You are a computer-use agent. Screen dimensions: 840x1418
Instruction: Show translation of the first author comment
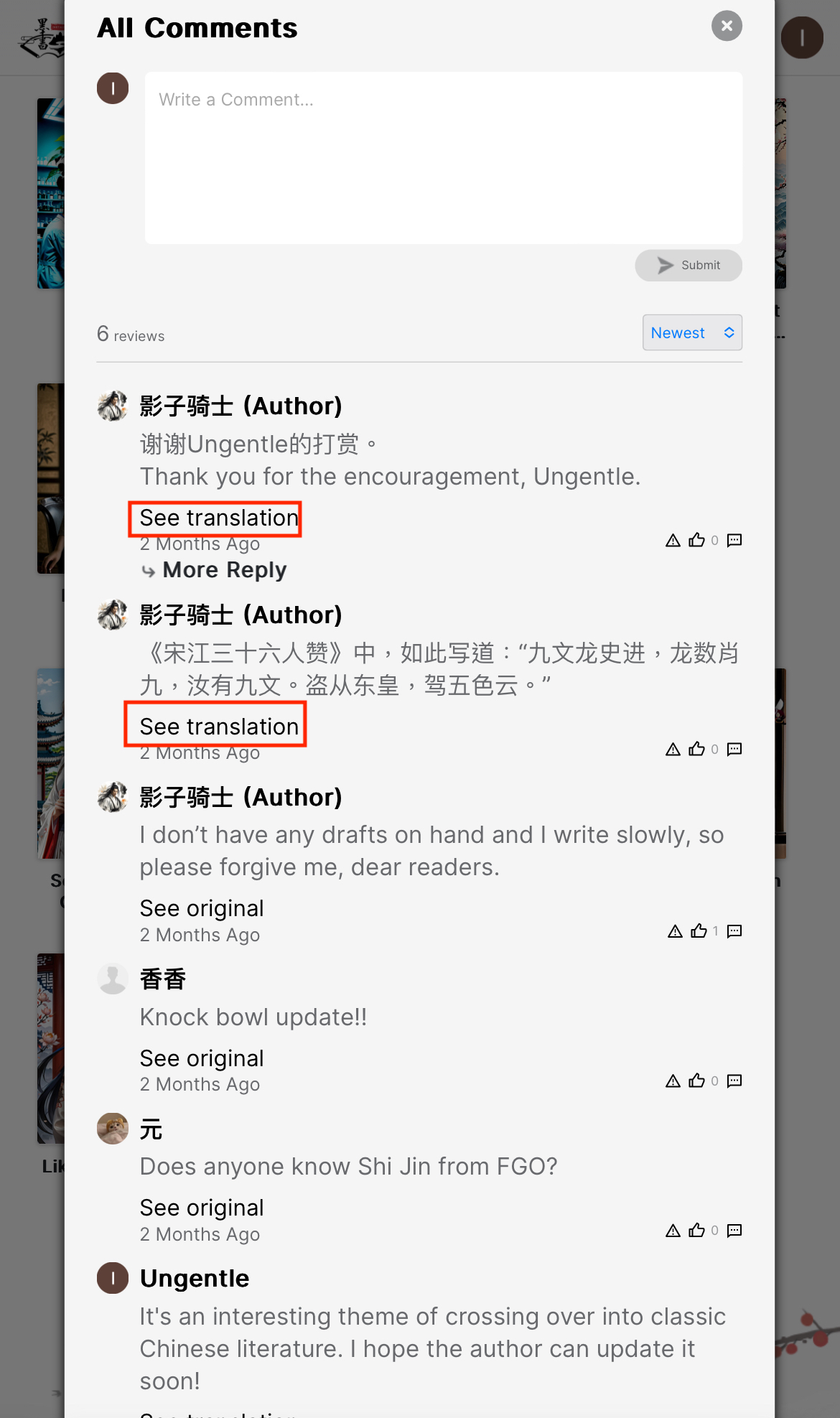(219, 518)
